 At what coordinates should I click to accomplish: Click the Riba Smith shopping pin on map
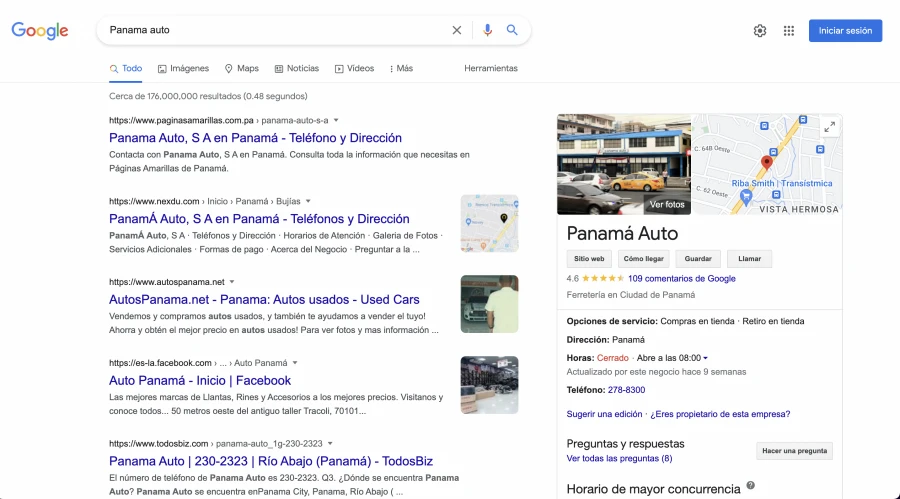point(746,198)
